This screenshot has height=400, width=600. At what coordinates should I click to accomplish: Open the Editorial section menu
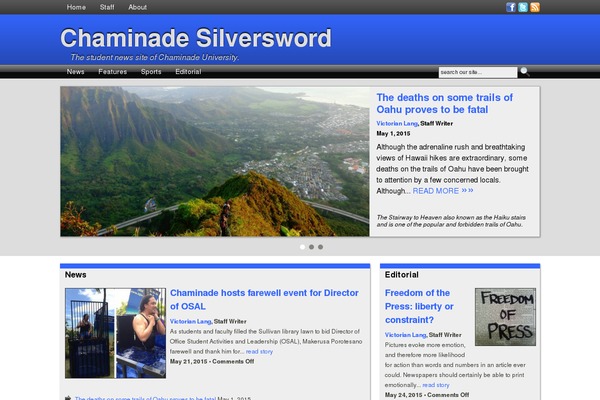[x=188, y=72]
